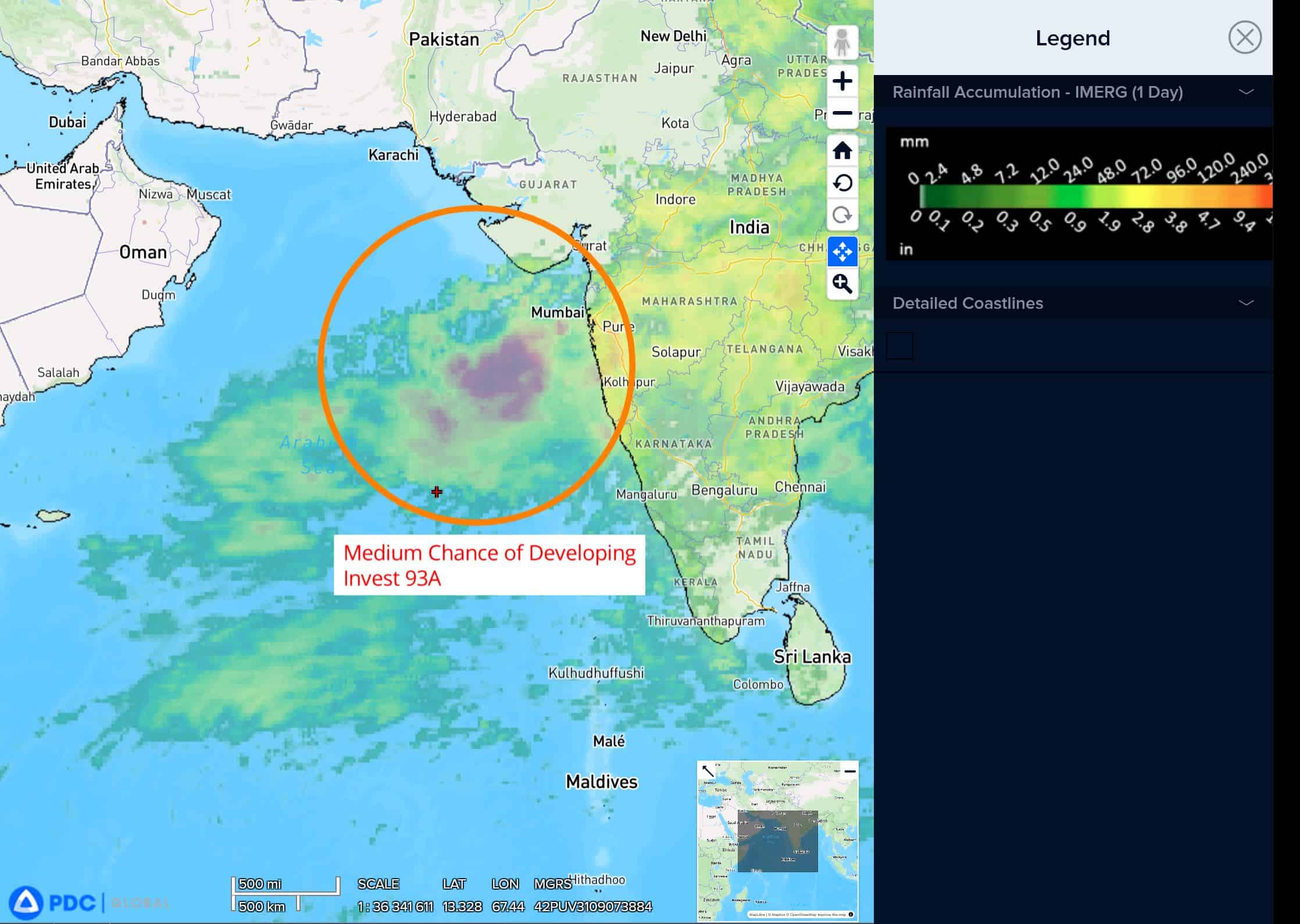Click the Jaipur city label
1300x924 pixels.
pyautogui.click(x=674, y=69)
